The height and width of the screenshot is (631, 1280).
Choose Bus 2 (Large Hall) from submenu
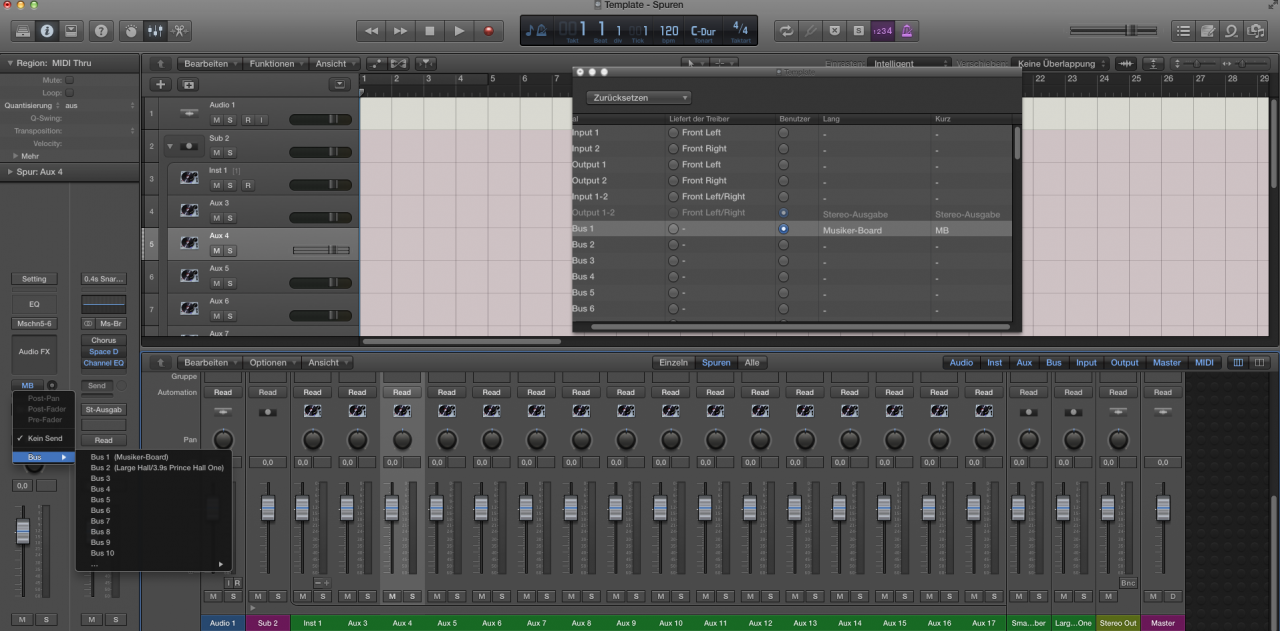[x=157, y=468]
